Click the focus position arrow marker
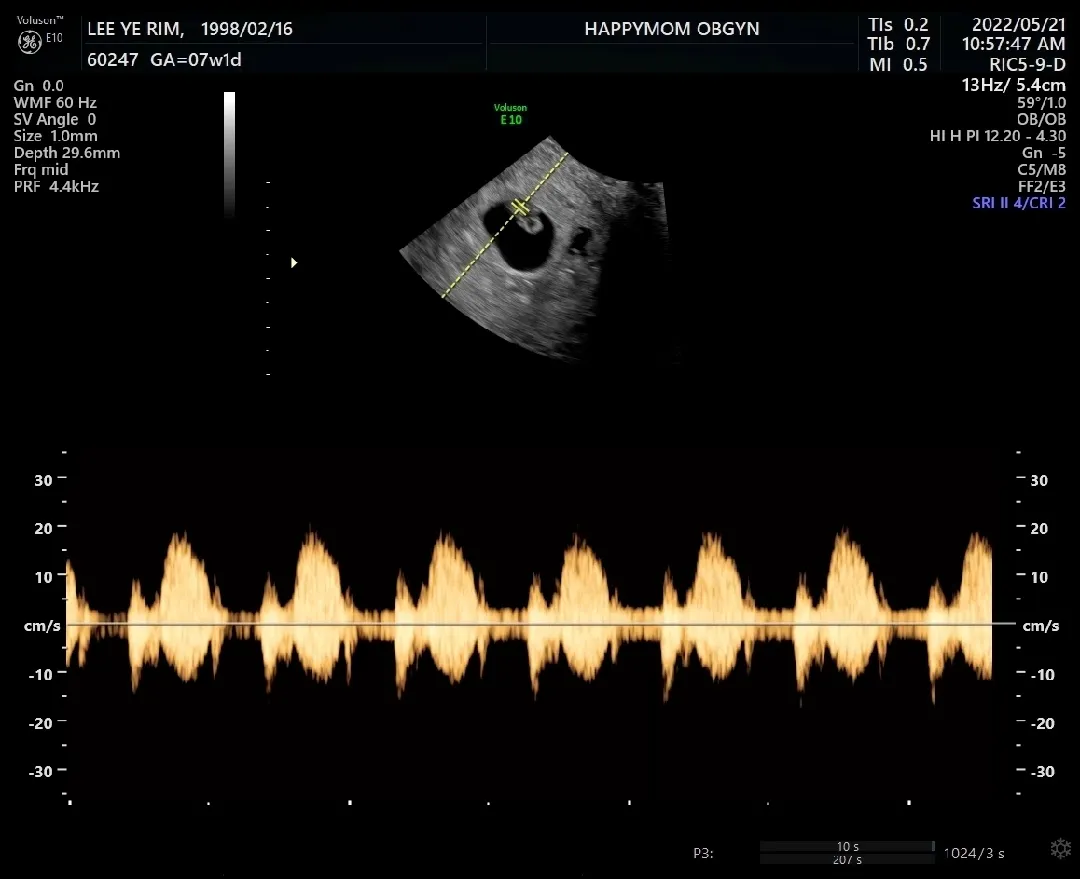 (294, 262)
